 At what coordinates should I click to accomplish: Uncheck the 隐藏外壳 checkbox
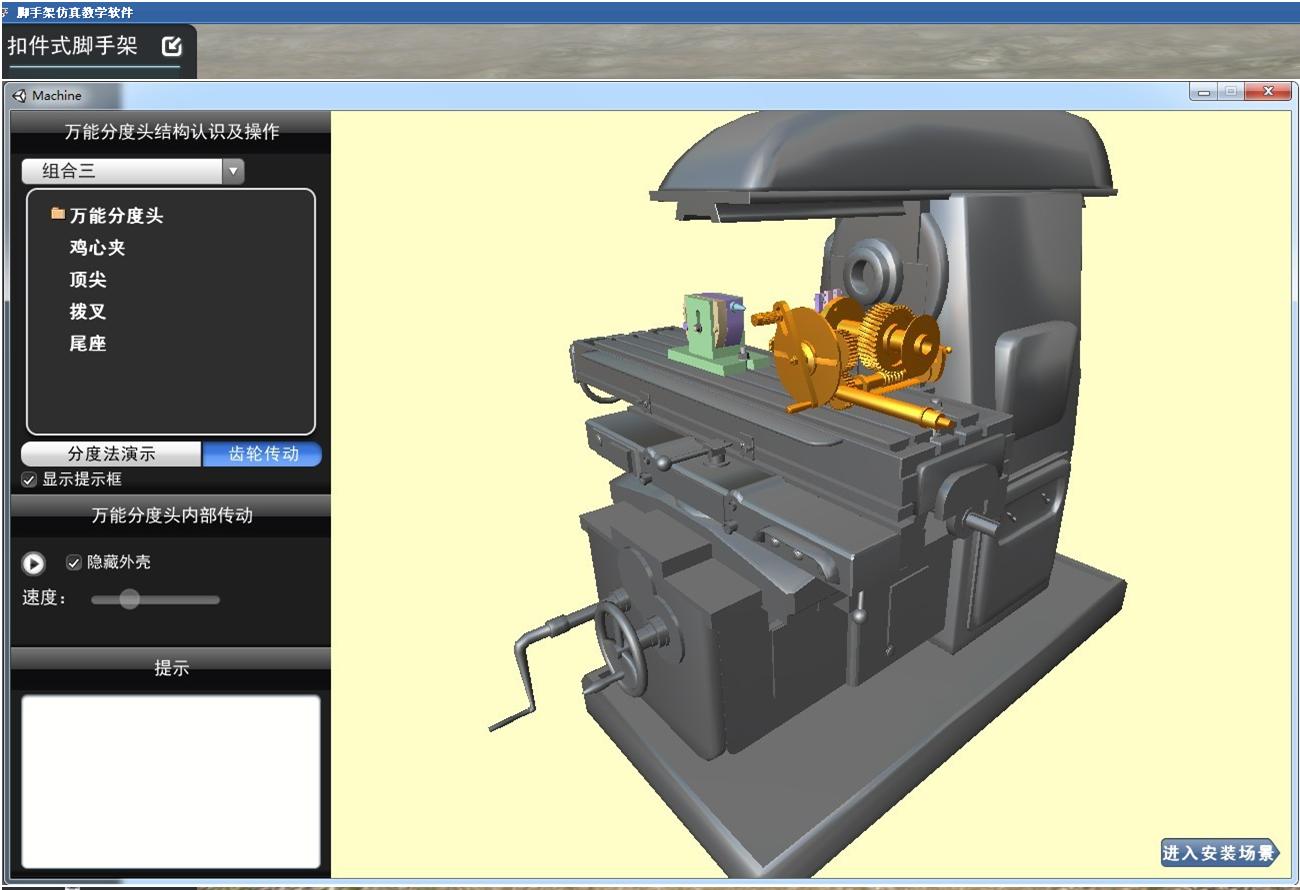coord(73,563)
